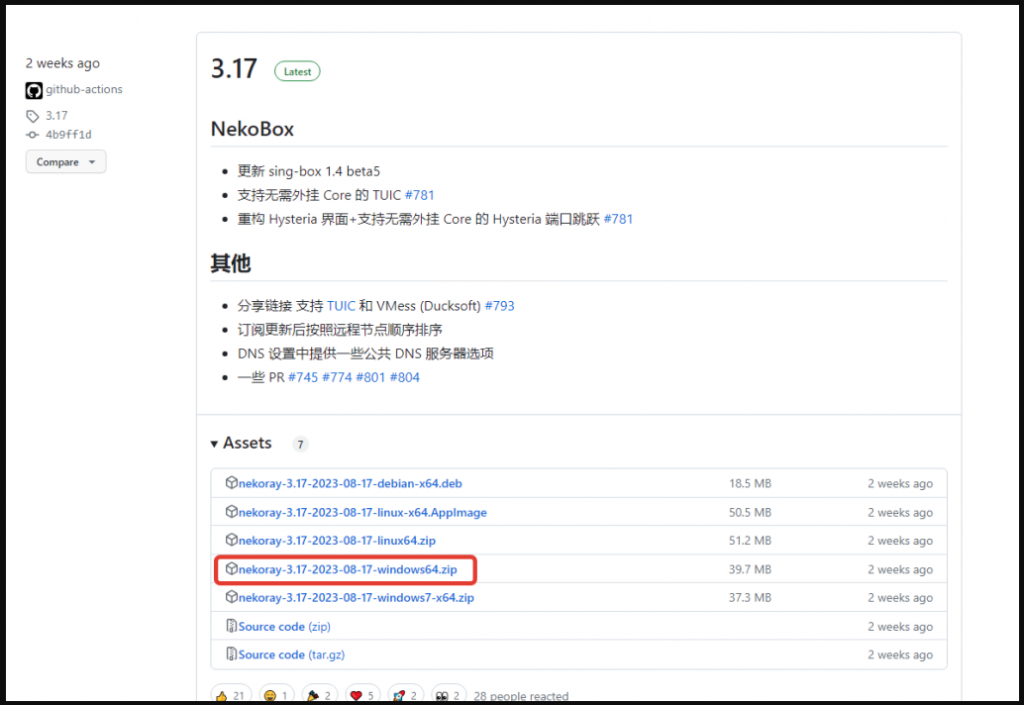Screen dimensions: 1024x705
Task: Download nekoray-3.17-2023-08-17-linux64.zip
Action: 337,540
